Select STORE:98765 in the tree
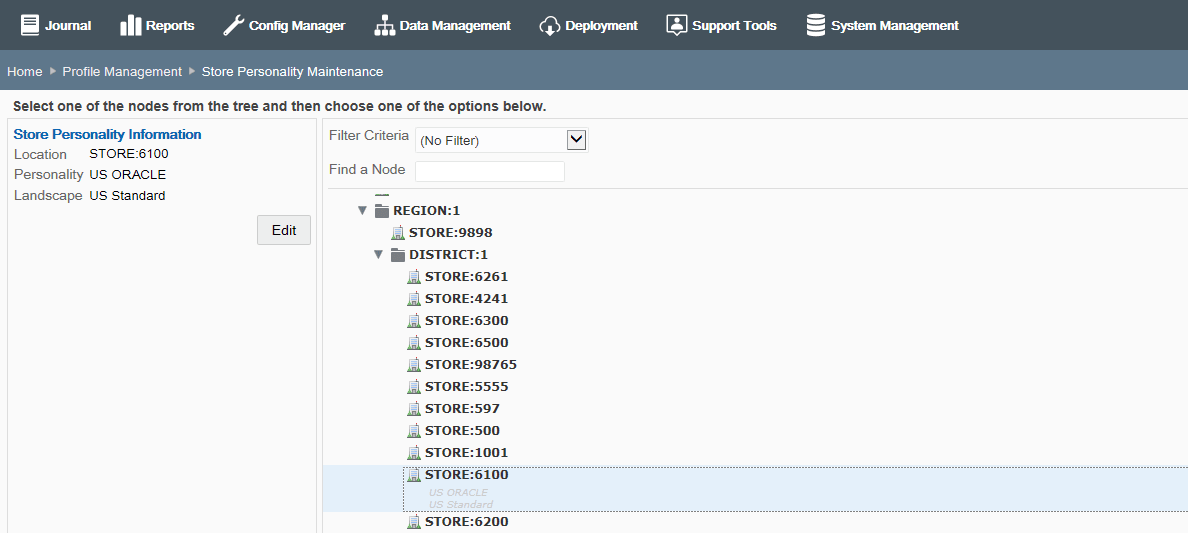The width and height of the screenshot is (1188, 533). (471, 365)
